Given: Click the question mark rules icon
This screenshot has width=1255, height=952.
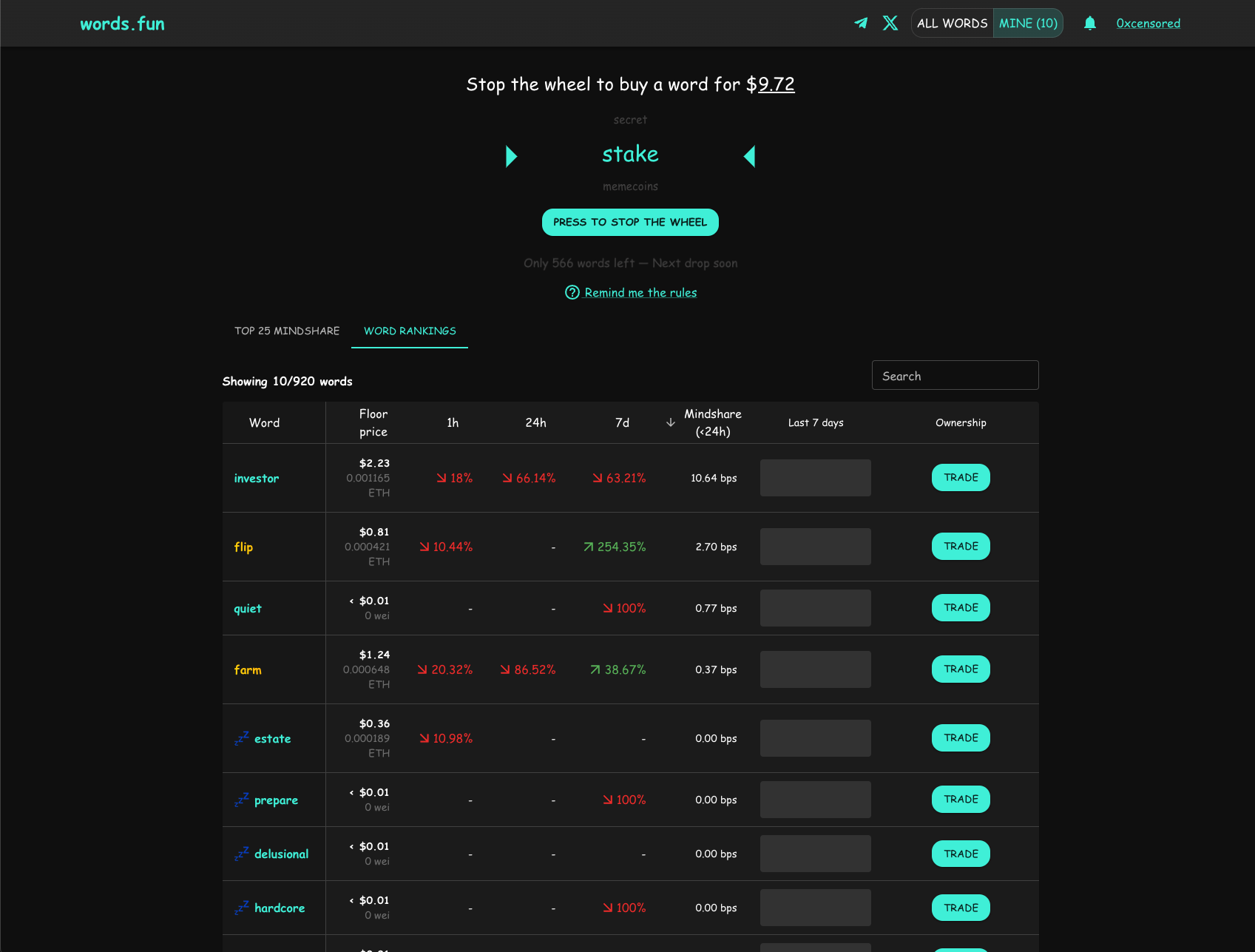Looking at the screenshot, I should click(572, 292).
